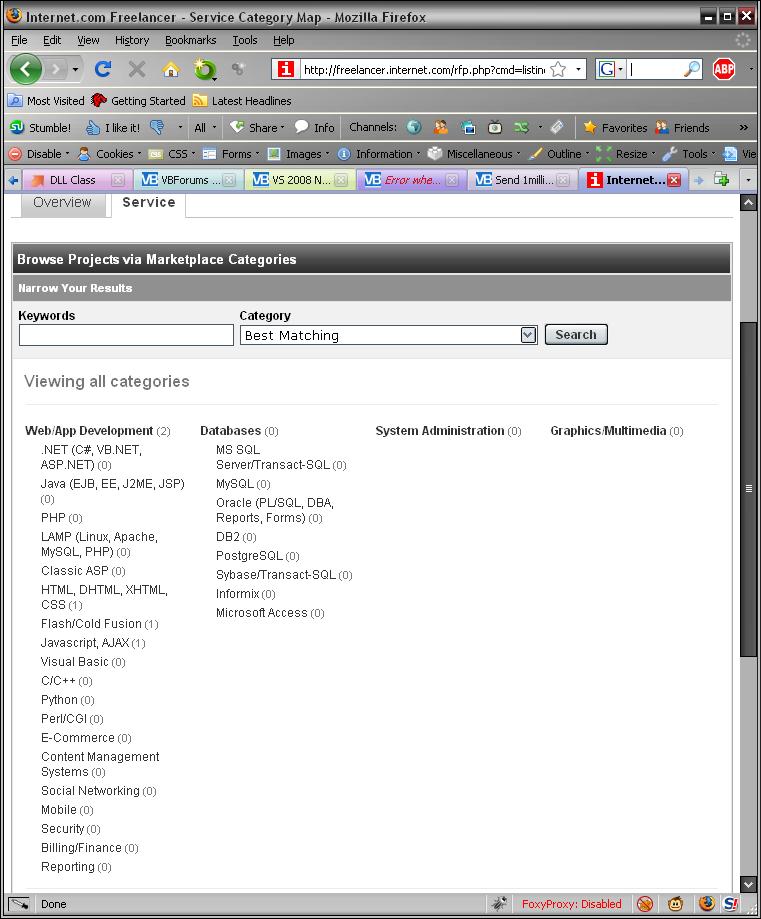Open the Bookmarks menu
This screenshot has height=919, width=761.
191,40
